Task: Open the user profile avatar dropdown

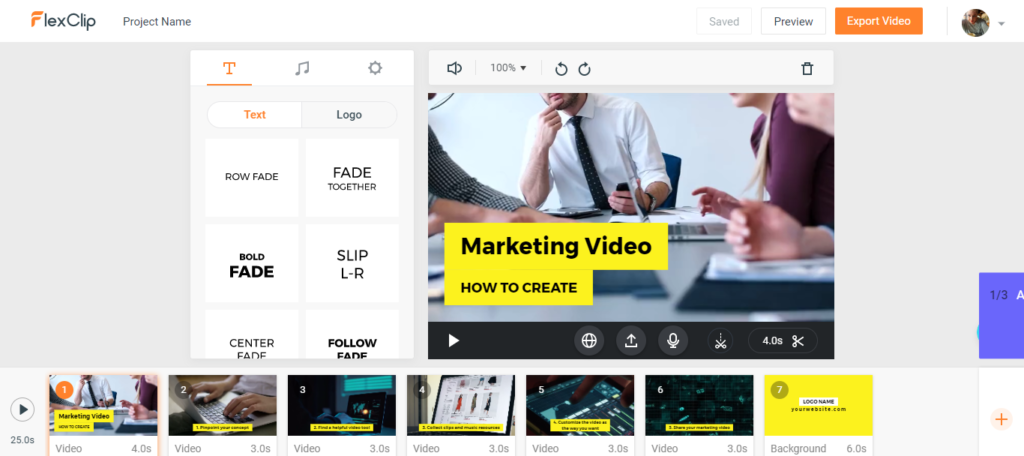Action: click(x=982, y=22)
